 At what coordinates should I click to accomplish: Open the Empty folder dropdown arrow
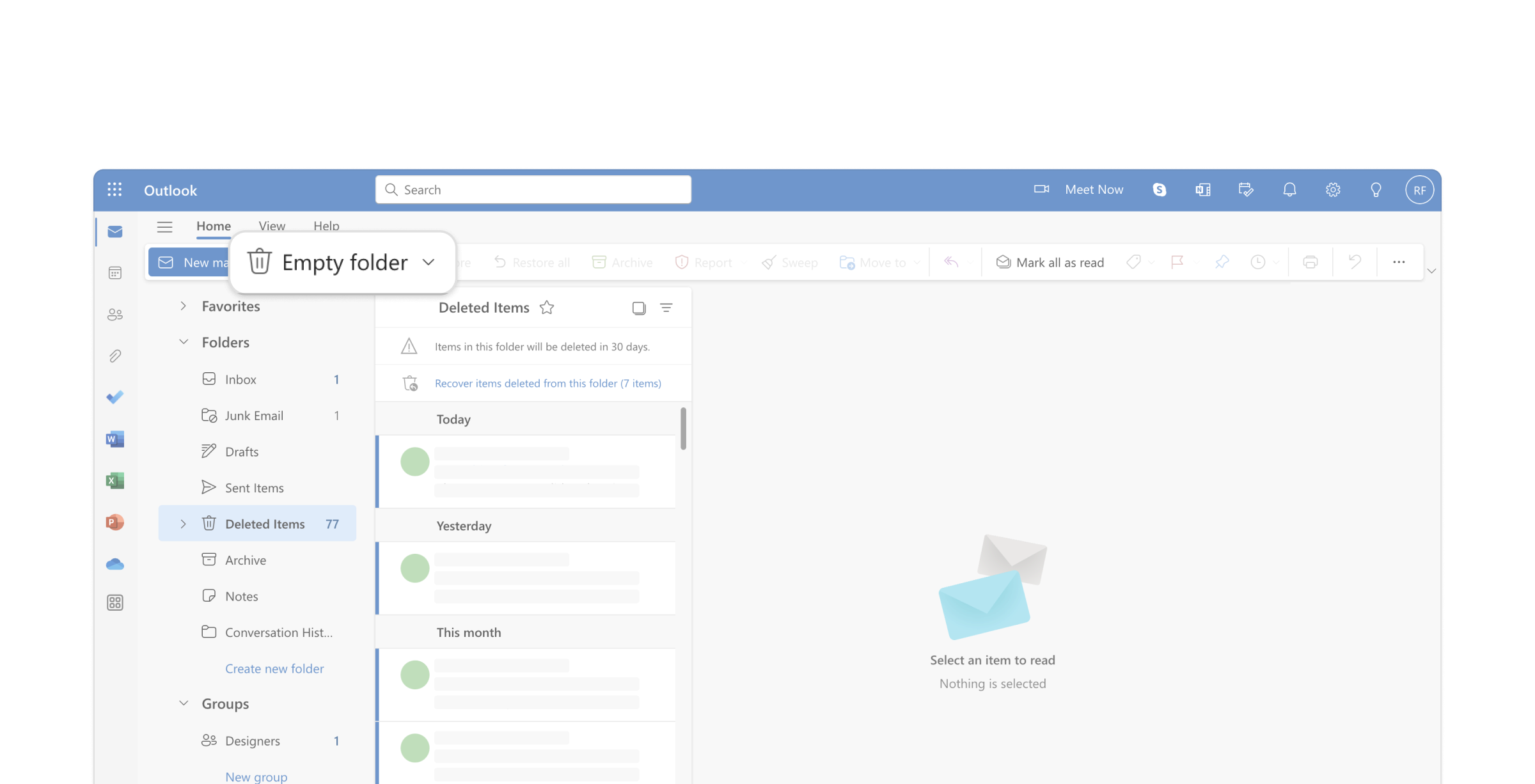point(431,262)
